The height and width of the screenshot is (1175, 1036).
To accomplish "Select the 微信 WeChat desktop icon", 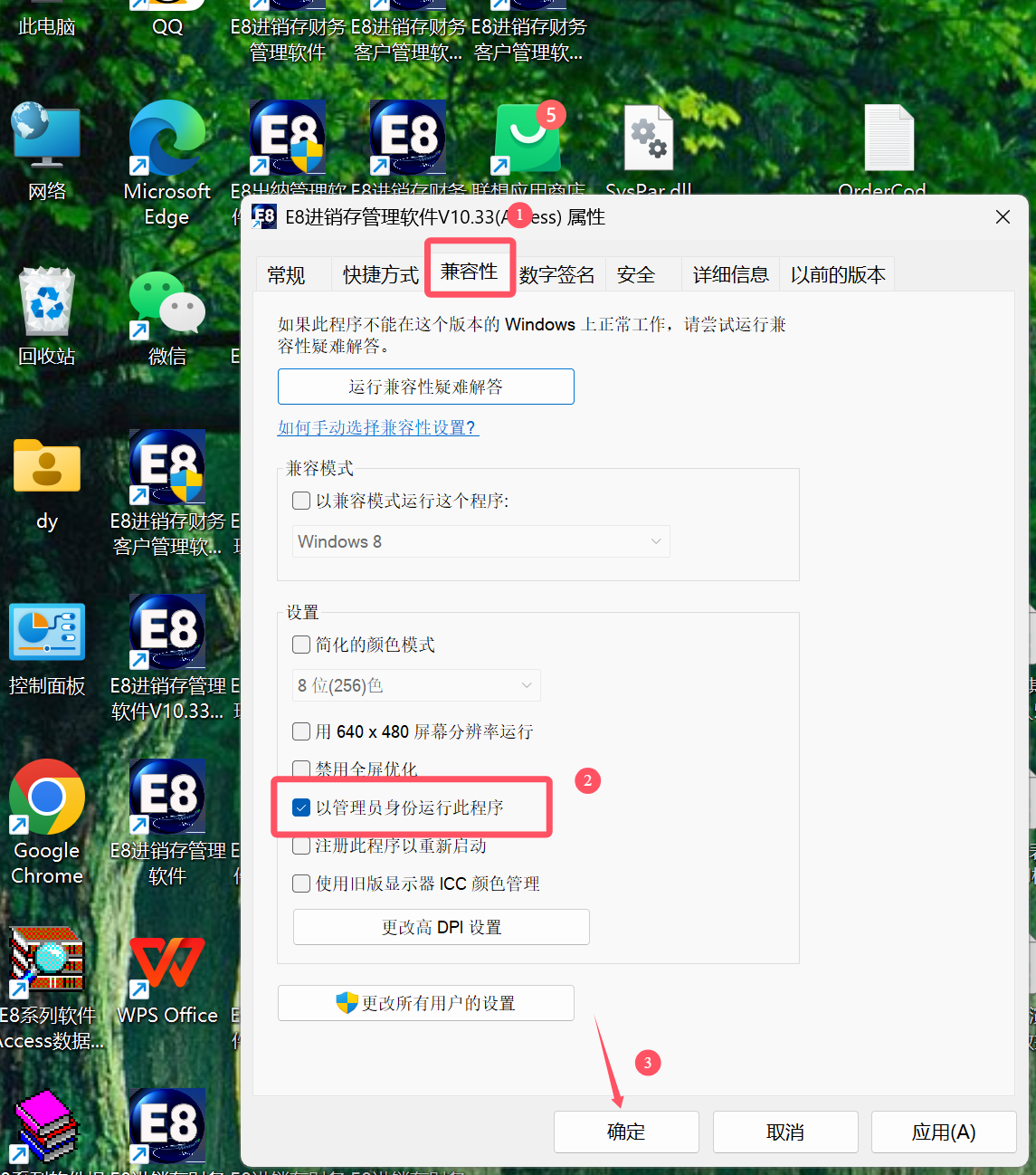I will coord(167,304).
